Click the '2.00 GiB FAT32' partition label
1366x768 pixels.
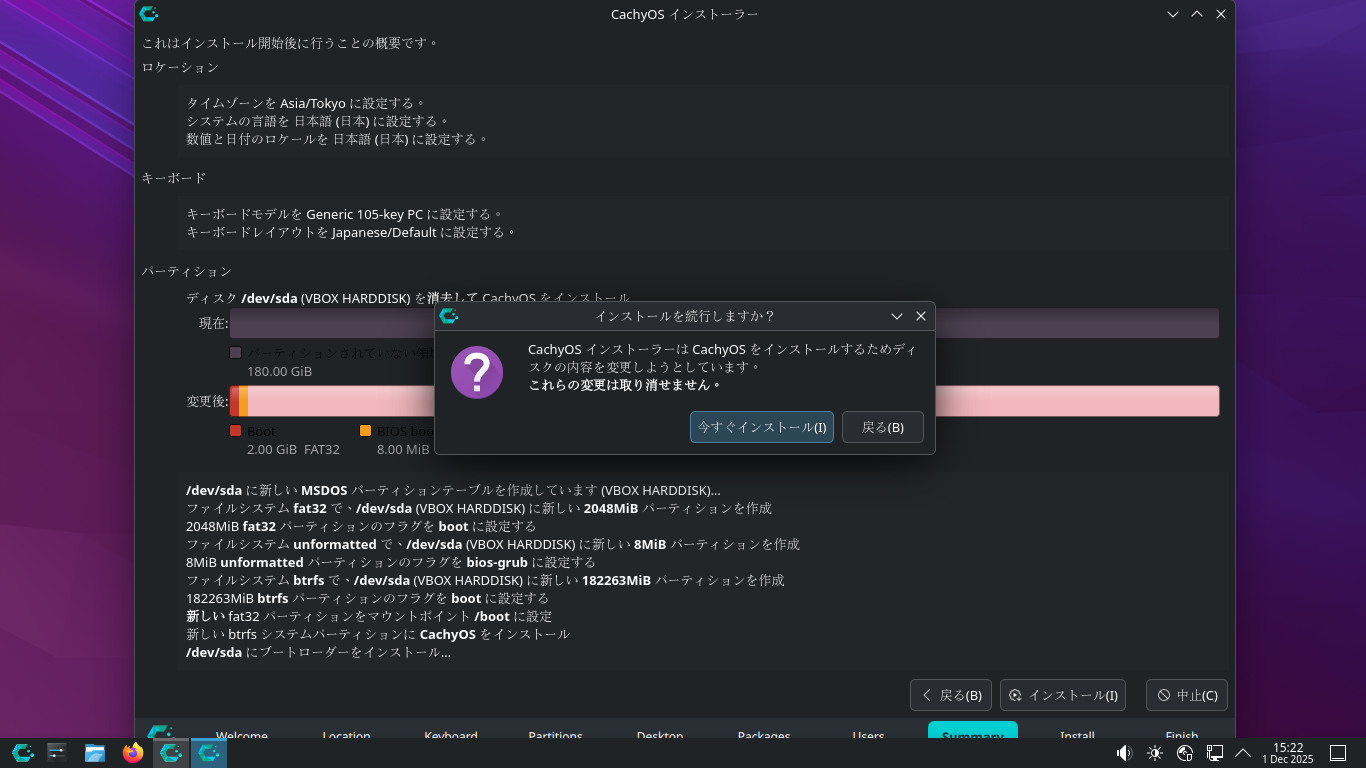pos(293,449)
